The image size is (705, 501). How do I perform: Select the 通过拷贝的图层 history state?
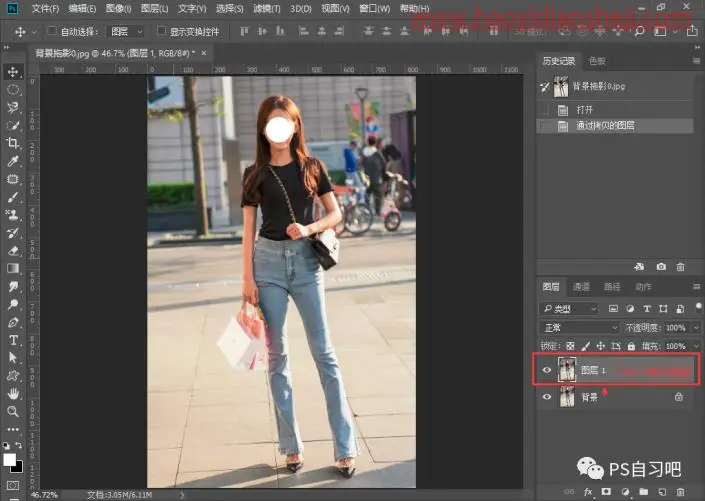pyautogui.click(x=615, y=125)
